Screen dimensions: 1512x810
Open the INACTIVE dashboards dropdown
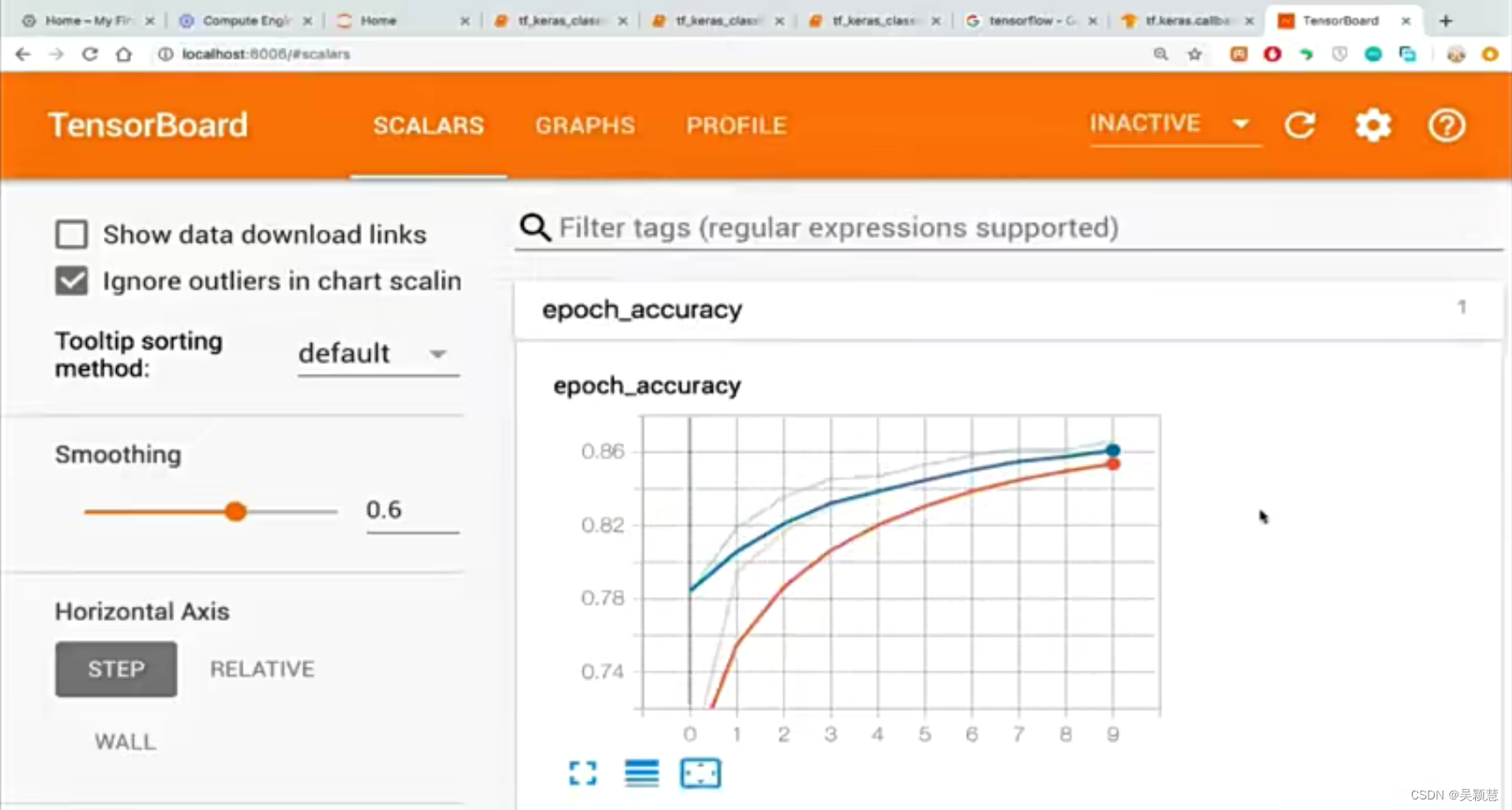pos(1174,124)
